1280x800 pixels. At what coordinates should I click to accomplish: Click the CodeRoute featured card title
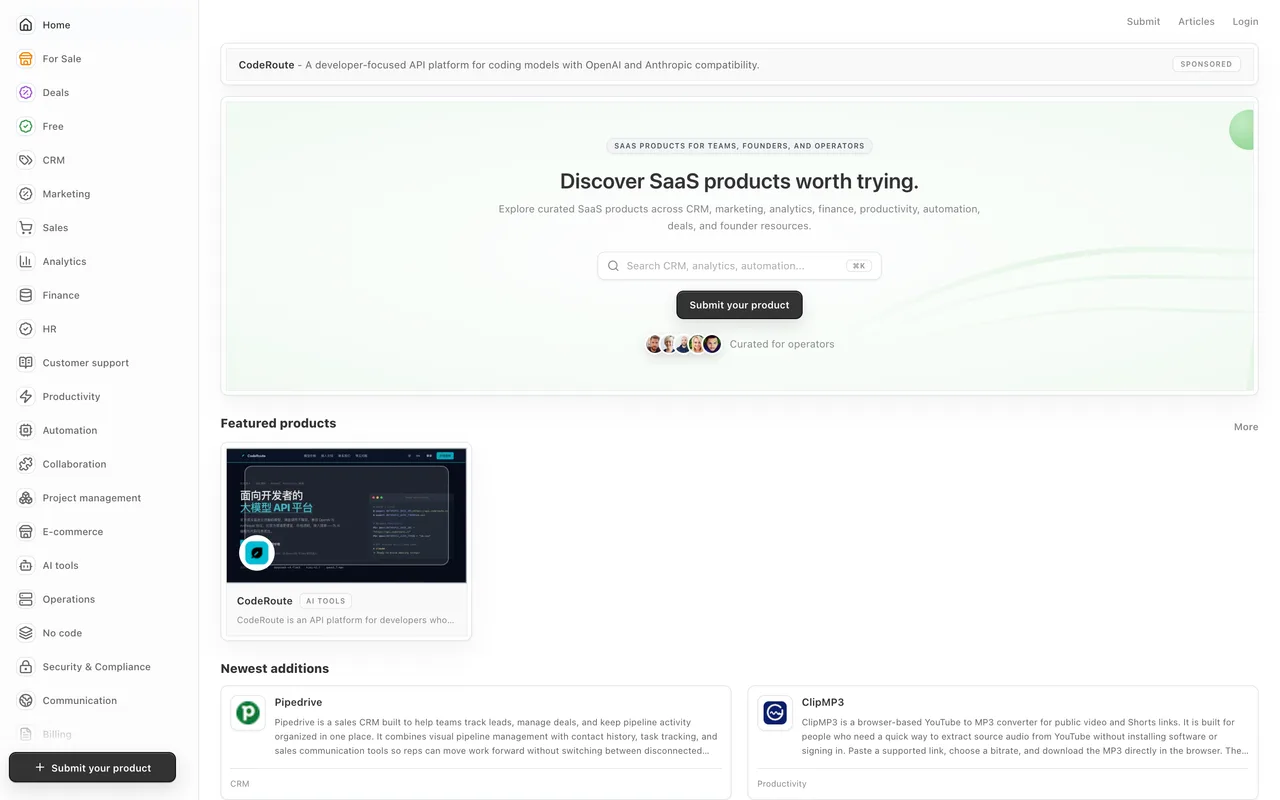265,601
